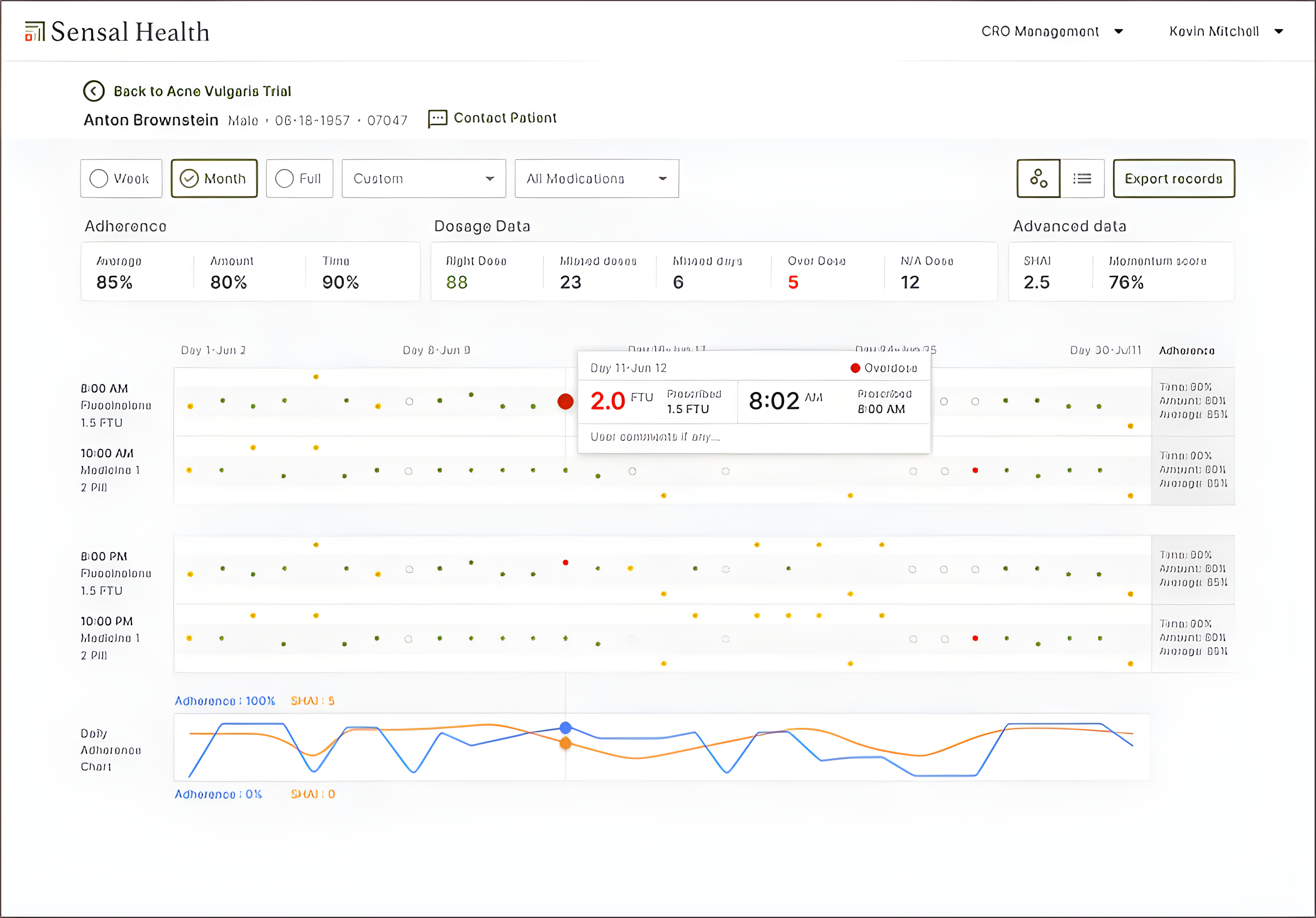The image size is (1316, 918).
Task: Click patient name Anton Brownstein
Action: pyautogui.click(x=151, y=120)
